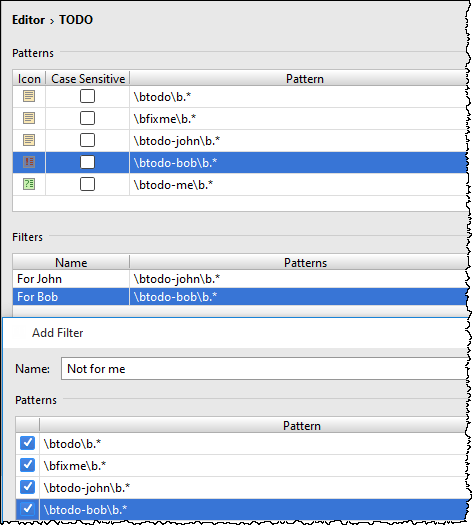The width and height of the screenshot is (473, 527).
Task: Click the Name field containing Not for me
Action: click(264, 369)
